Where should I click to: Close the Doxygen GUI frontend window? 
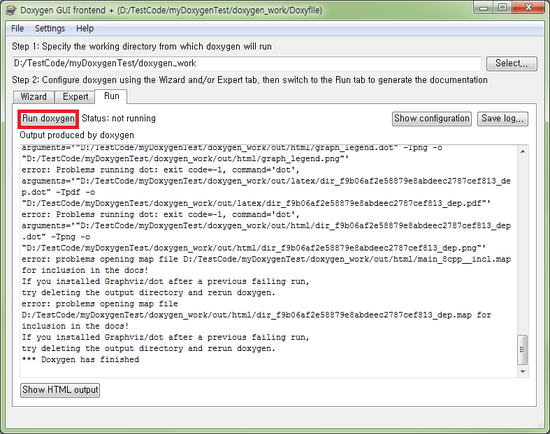click(529, 7)
